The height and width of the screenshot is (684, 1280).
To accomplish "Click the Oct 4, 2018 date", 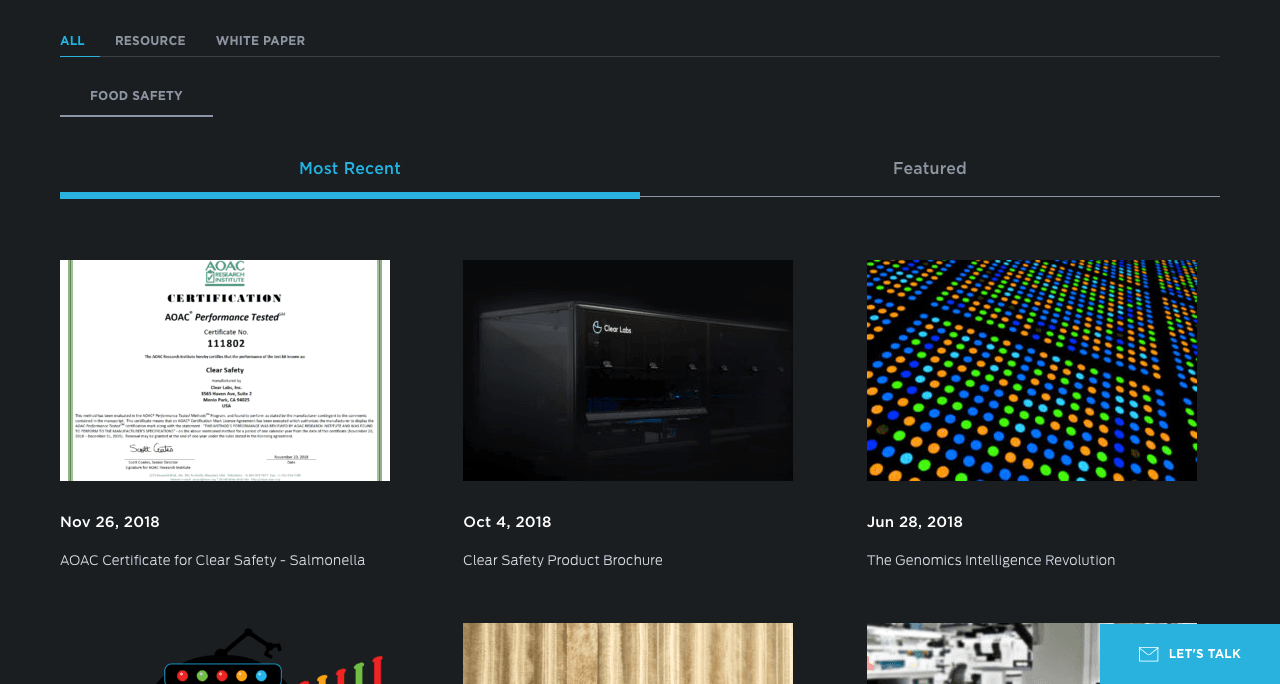I will 507,522.
